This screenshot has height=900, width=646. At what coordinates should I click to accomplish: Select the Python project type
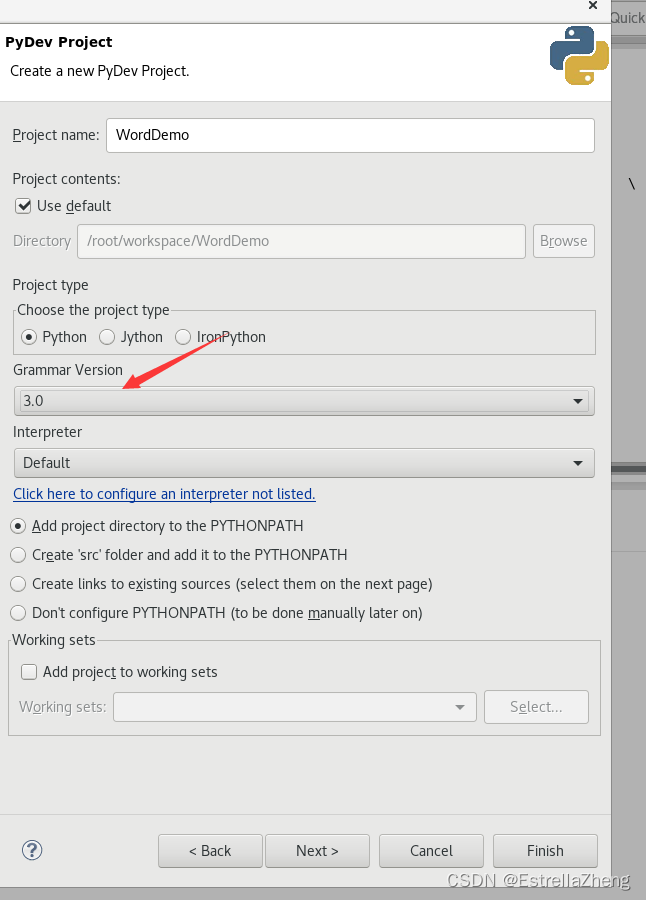click(x=29, y=337)
